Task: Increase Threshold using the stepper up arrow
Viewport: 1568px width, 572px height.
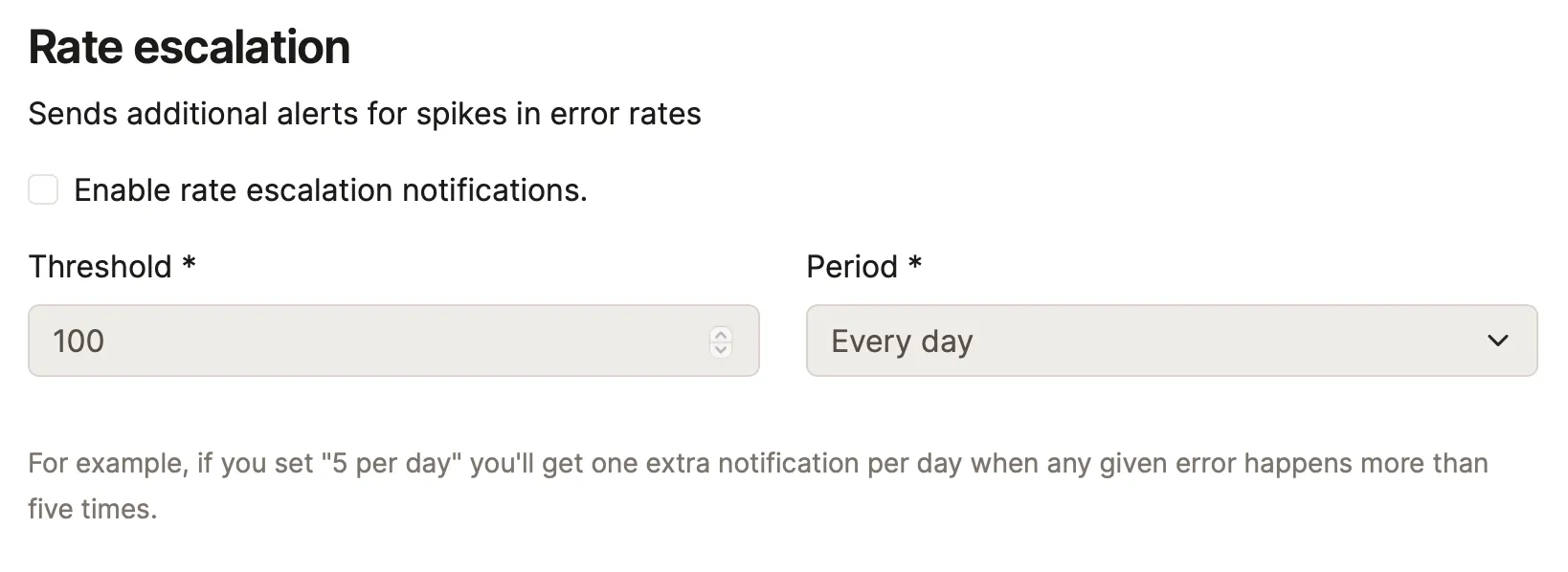Action: 721,334
